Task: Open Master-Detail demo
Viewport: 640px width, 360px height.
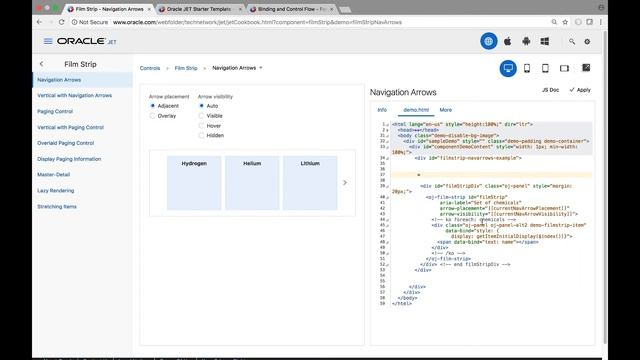Action: coord(53,175)
